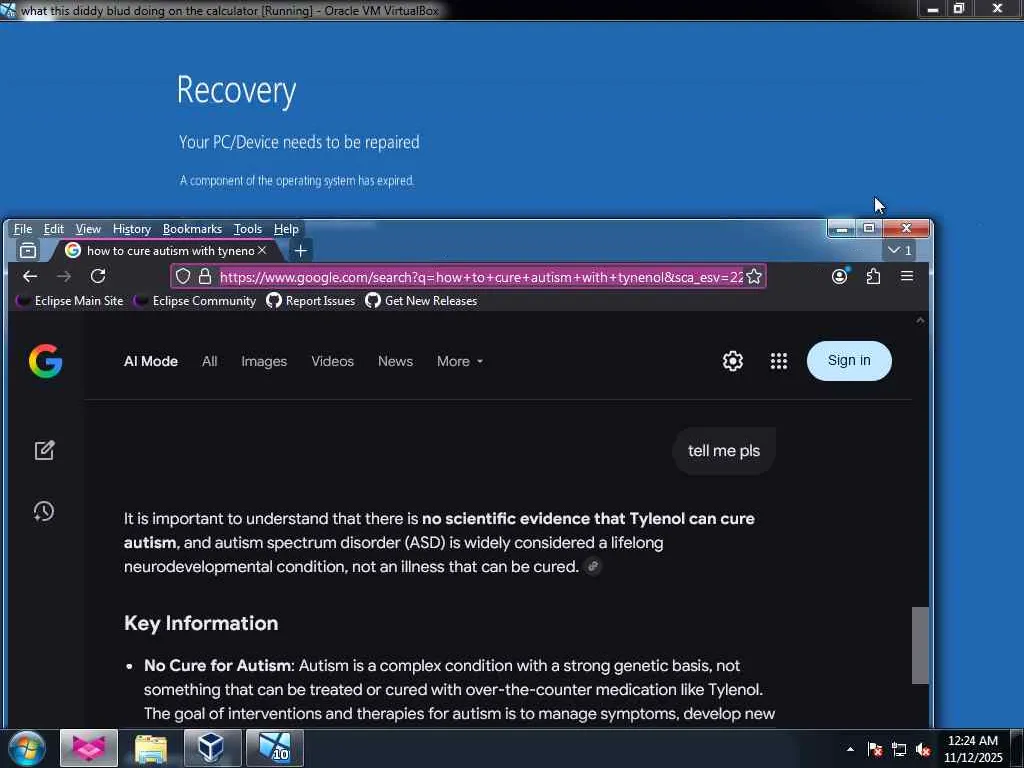
Task: Switch to the All results tab
Action: 210,361
